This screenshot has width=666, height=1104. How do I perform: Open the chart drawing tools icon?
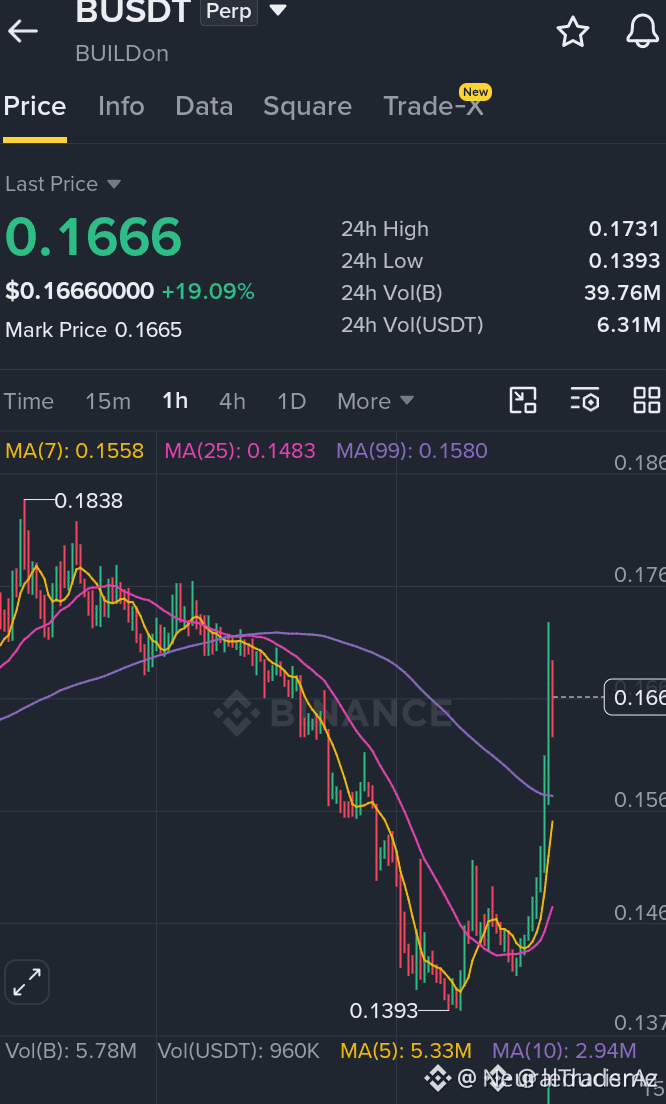click(x=522, y=400)
